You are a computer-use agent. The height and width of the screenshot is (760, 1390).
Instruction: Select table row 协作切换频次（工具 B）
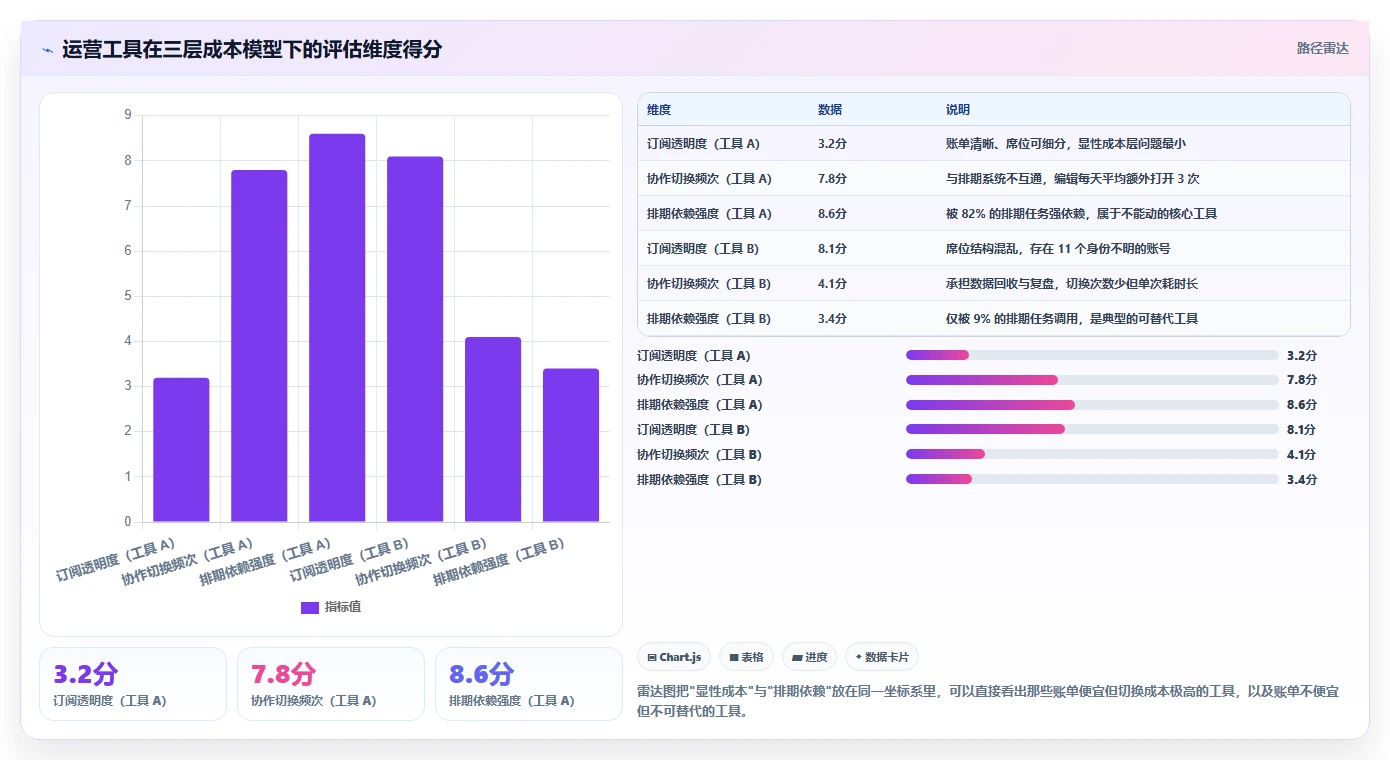[x=994, y=284]
